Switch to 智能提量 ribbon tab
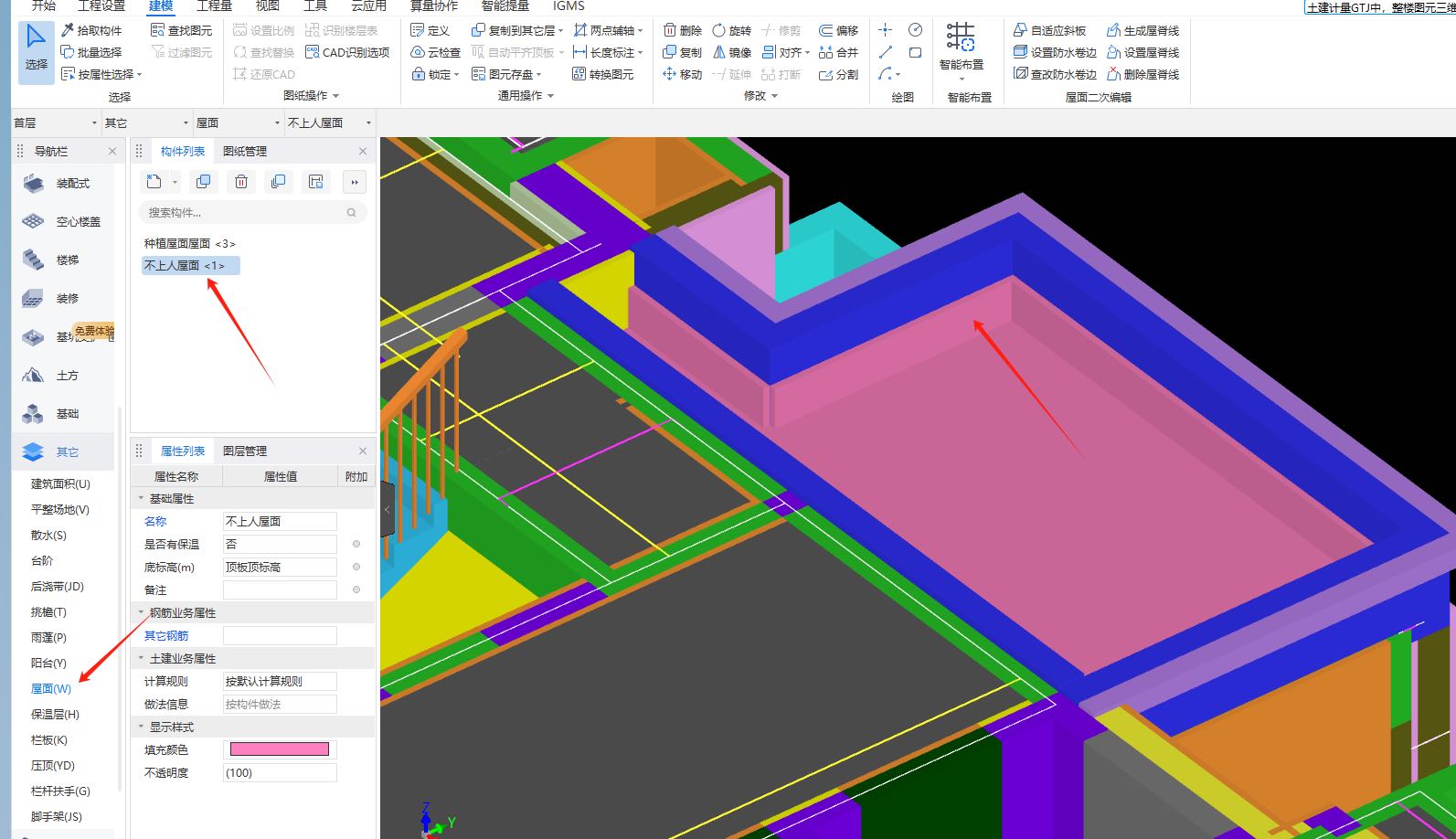The height and width of the screenshot is (839, 1456). (x=505, y=5)
